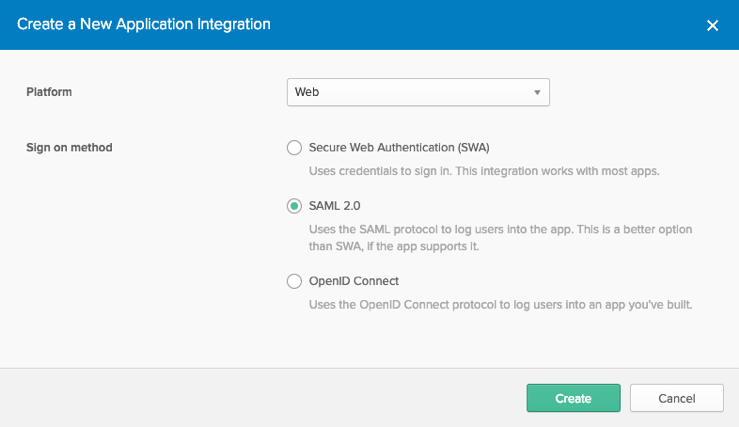Click the Platform dropdown arrow

click(x=537, y=93)
